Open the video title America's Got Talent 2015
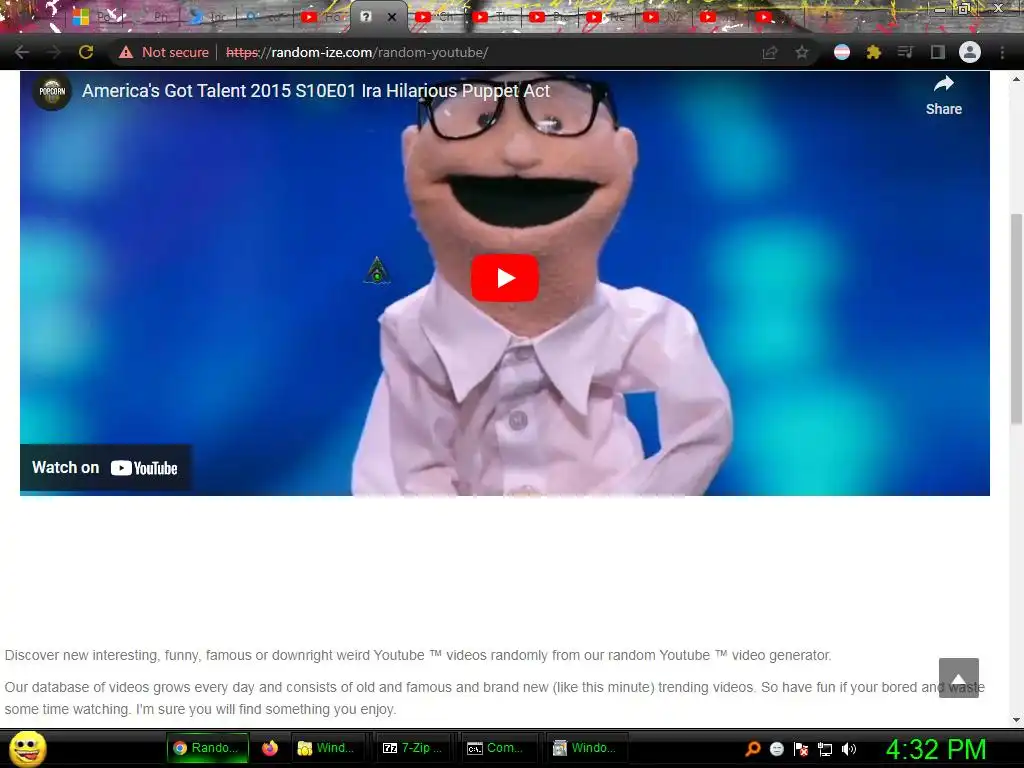1024x768 pixels. (x=315, y=91)
